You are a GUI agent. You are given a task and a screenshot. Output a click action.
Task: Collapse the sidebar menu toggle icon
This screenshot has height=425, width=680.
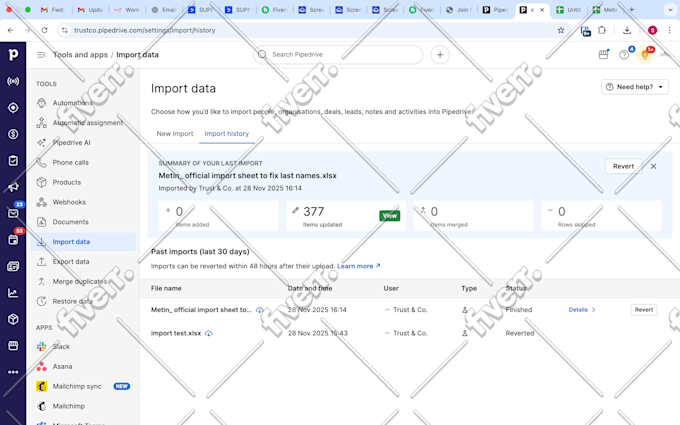(x=41, y=55)
